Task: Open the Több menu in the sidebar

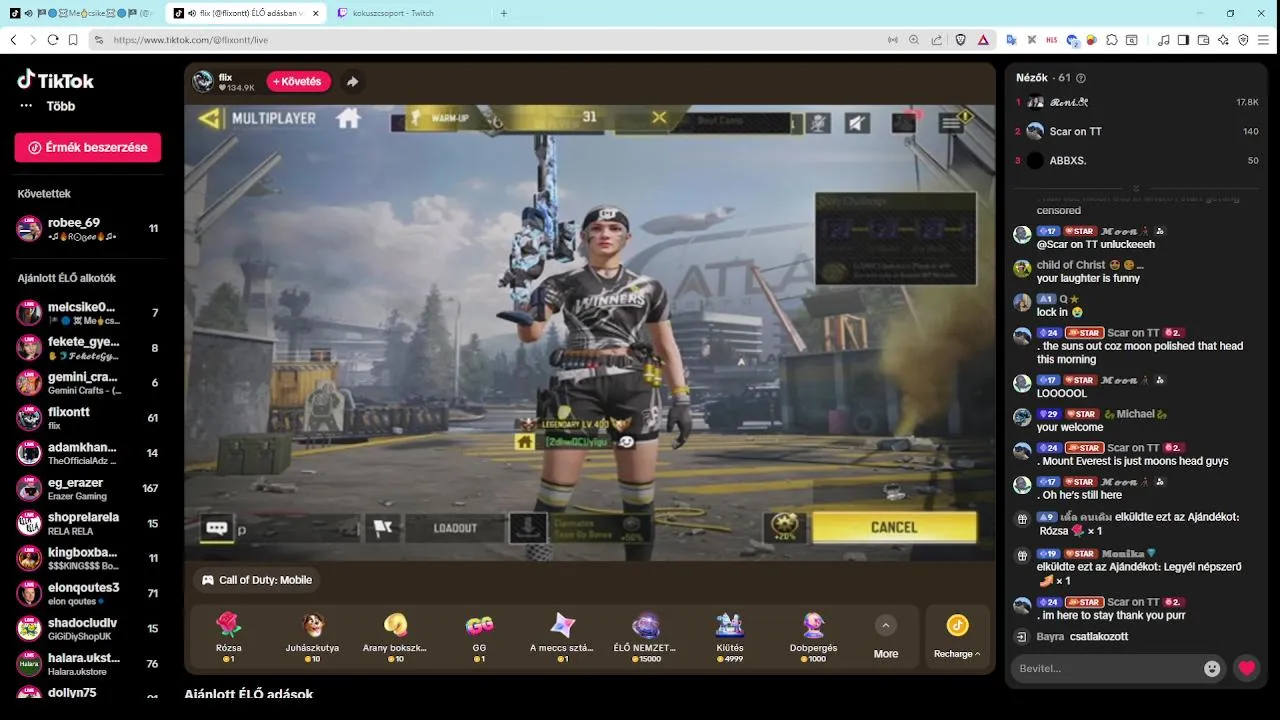Action: click(48, 106)
